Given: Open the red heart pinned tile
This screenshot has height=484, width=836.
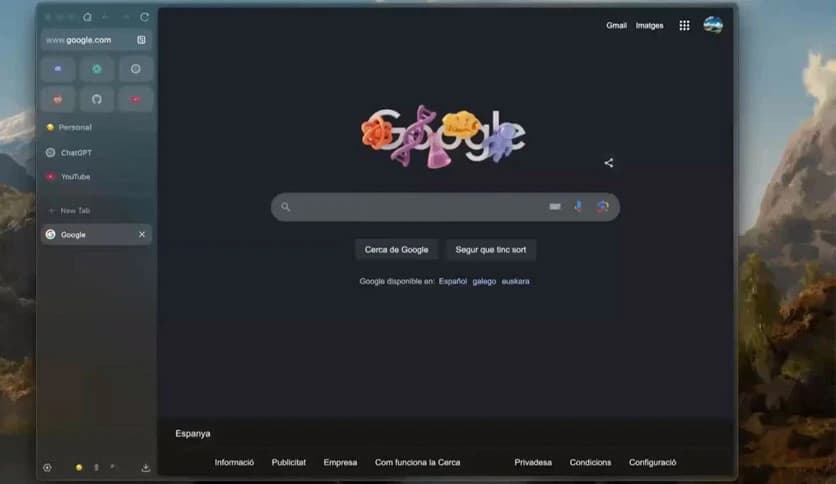Looking at the screenshot, I should tap(58, 100).
